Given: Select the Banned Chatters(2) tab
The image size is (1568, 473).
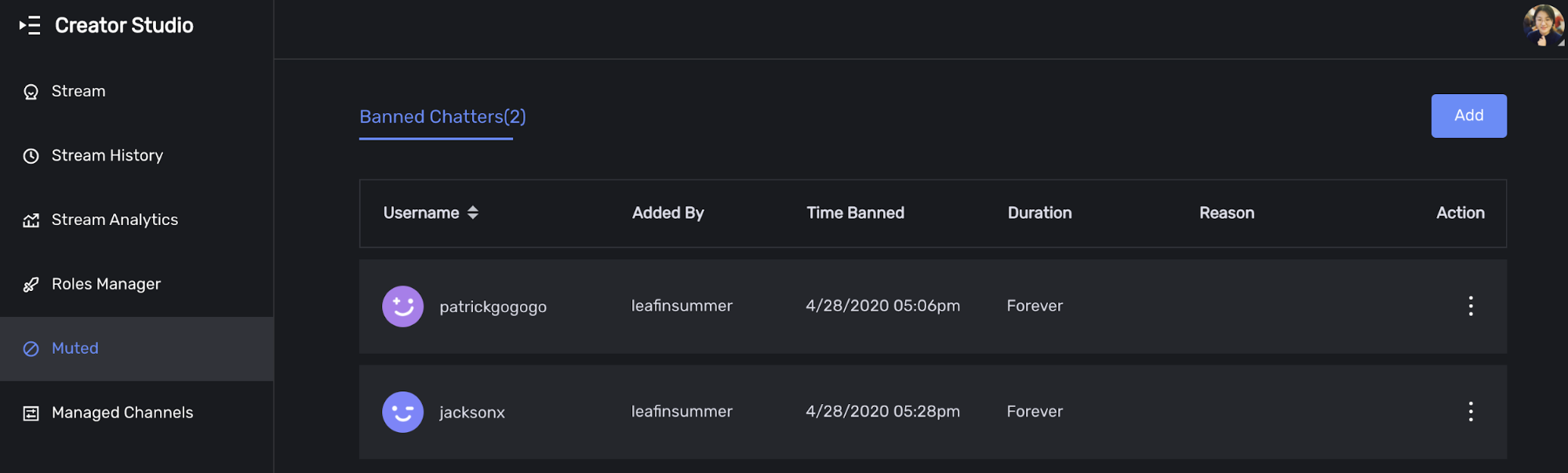Looking at the screenshot, I should (x=442, y=117).
